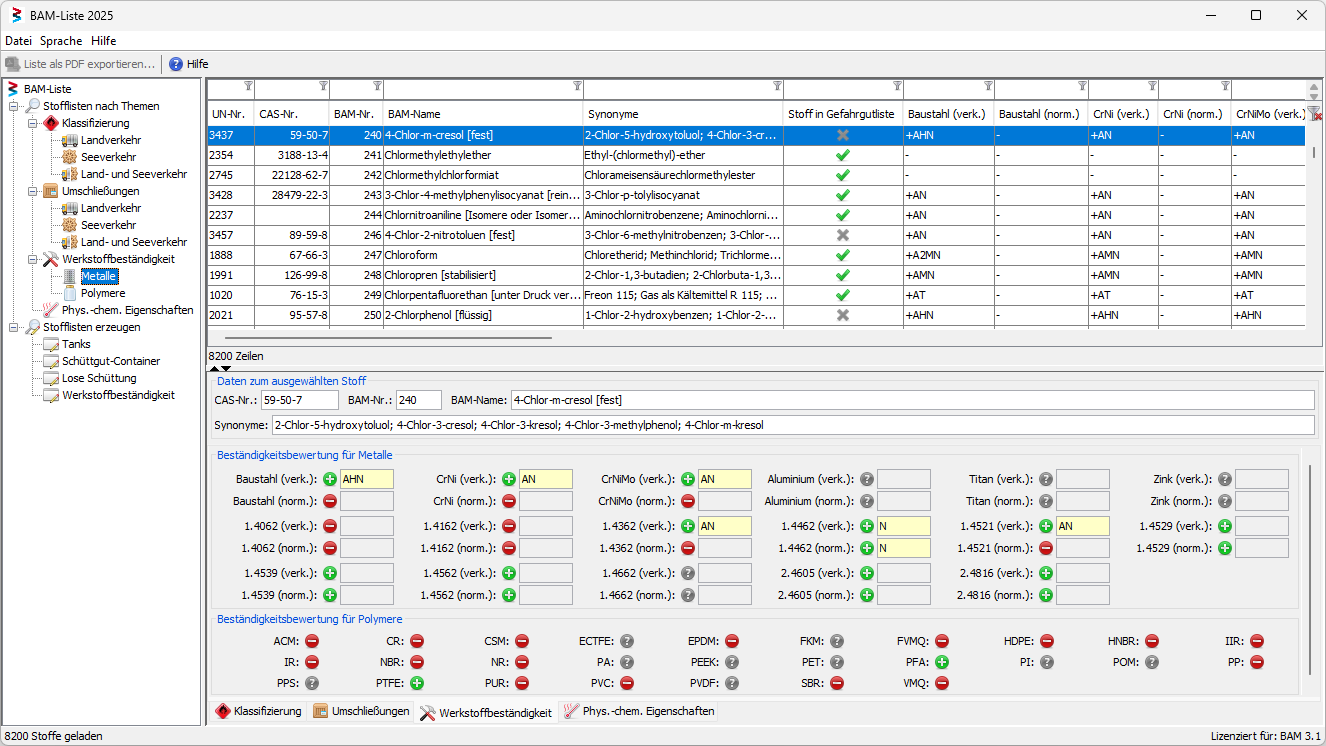
Task: Switch to the Umschließungen bottom tab
Action: [361, 712]
